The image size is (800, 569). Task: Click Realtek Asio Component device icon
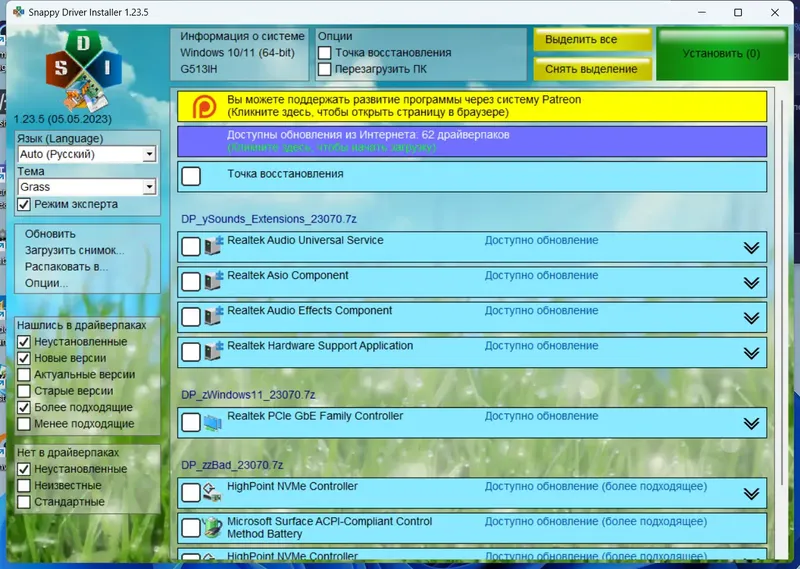(x=214, y=281)
